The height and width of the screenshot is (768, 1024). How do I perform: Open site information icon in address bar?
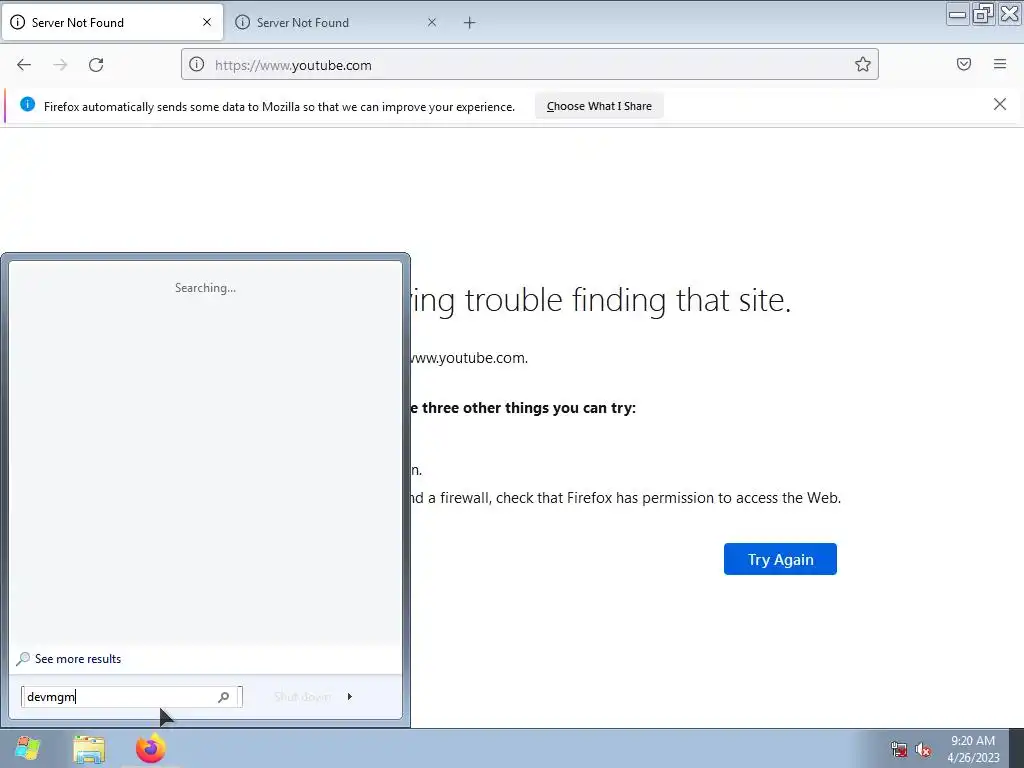pyautogui.click(x=197, y=64)
